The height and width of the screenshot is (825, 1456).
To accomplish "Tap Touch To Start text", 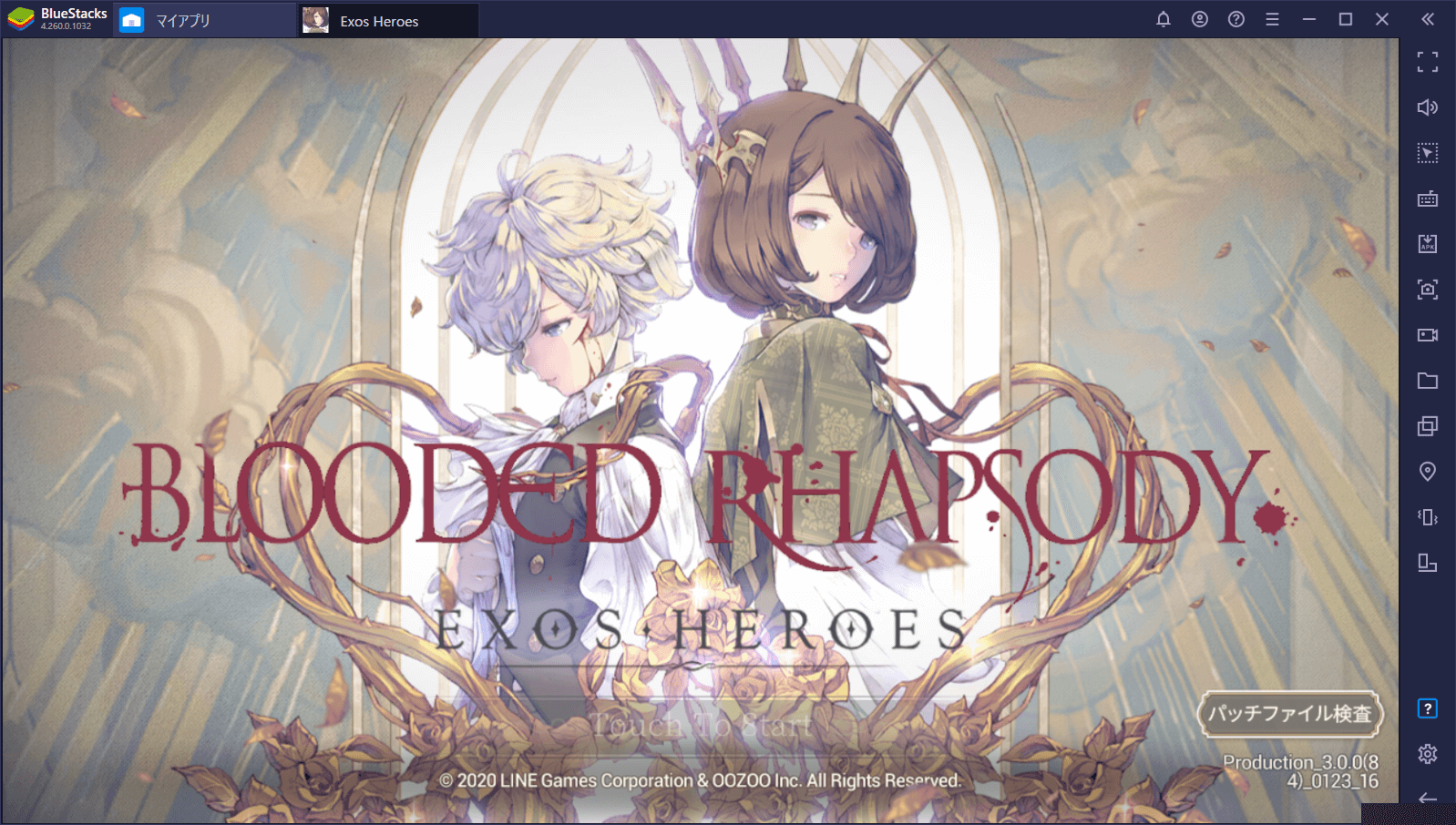I will 701,725.
